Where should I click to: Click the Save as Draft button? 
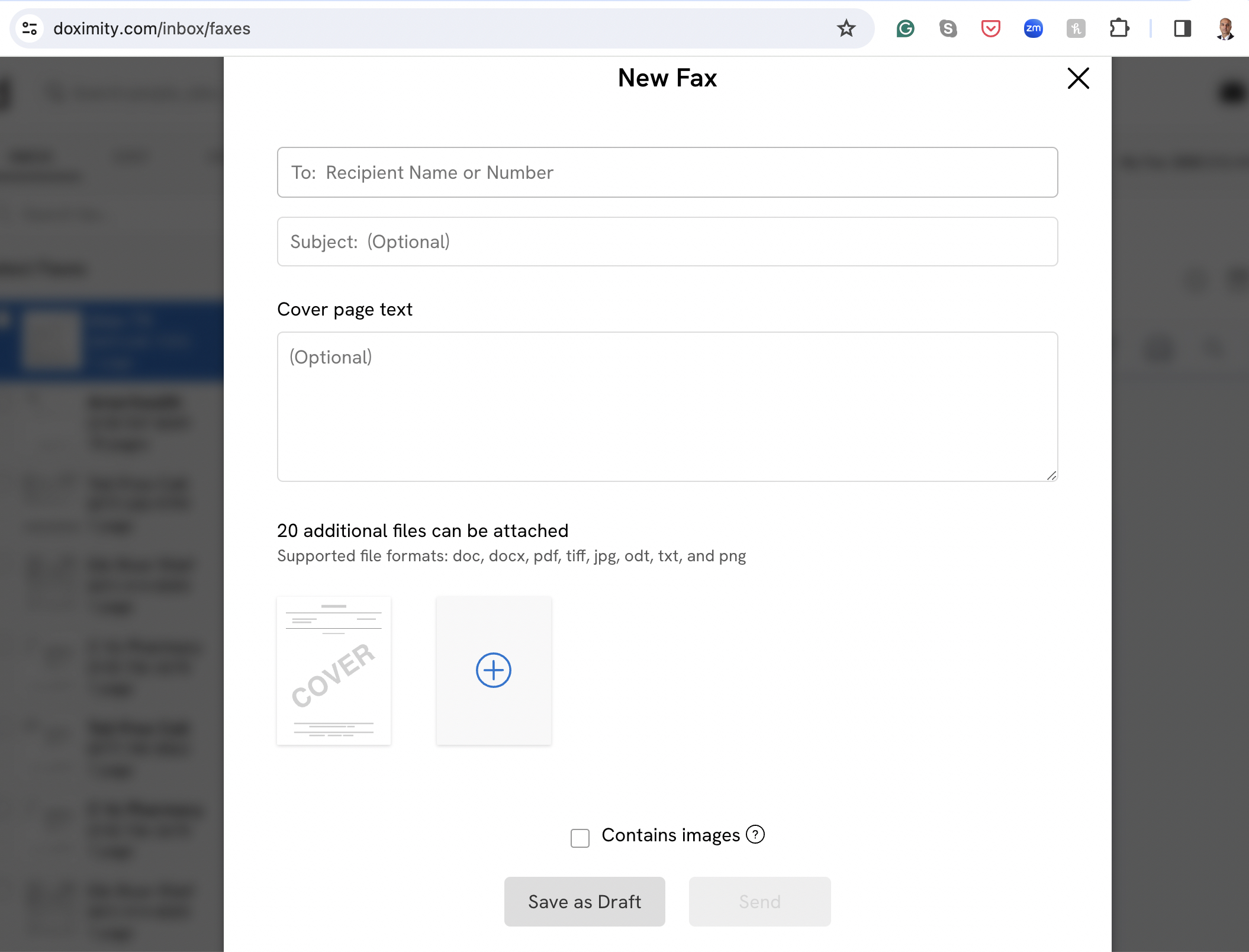[x=584, y=901]
